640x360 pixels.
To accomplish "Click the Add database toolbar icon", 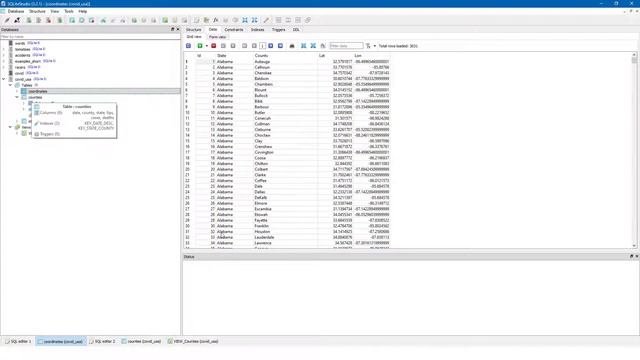I will [29, 20].
